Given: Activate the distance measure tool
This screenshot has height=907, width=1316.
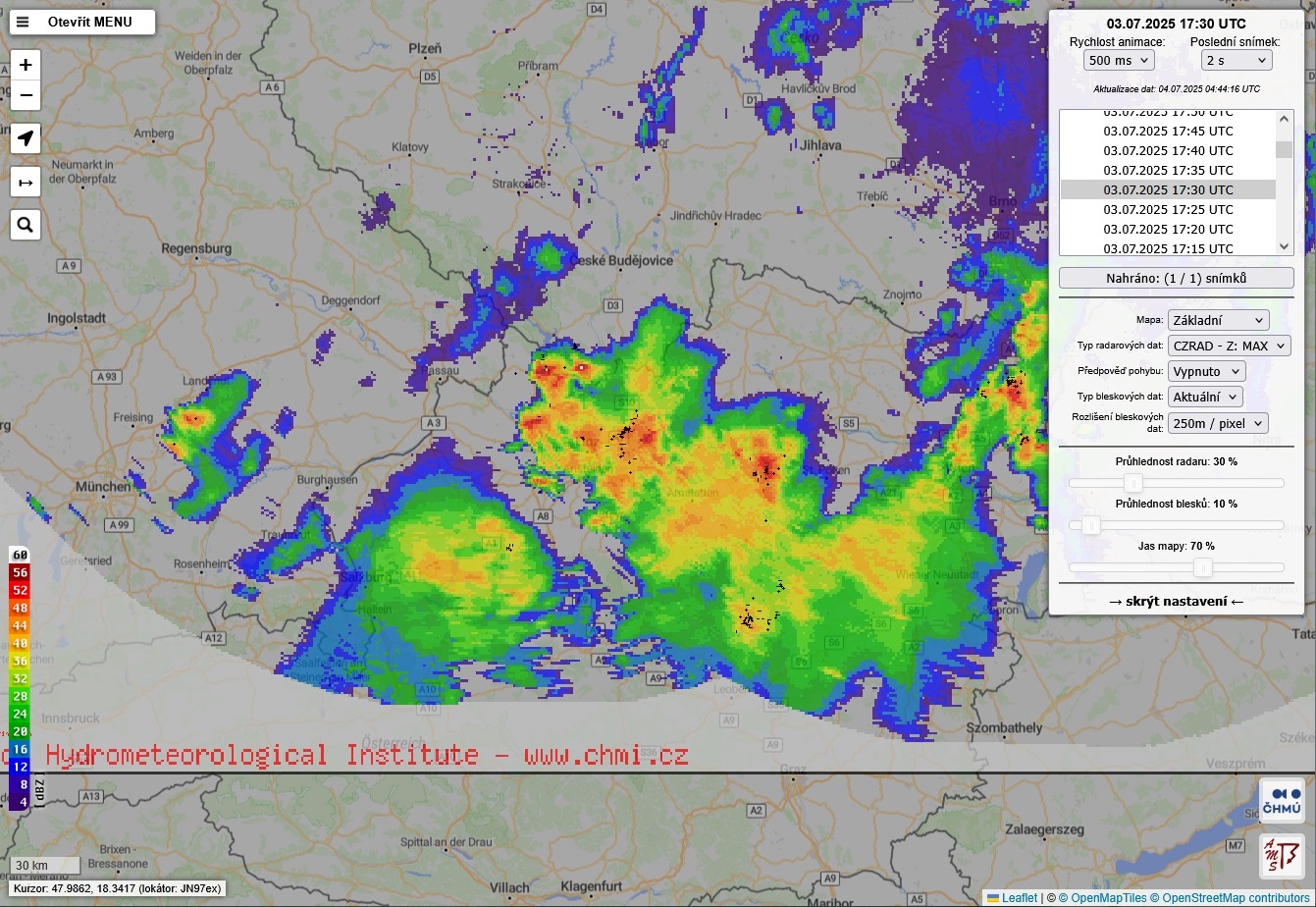Looking at the screenshot, I should [x=26, y=182].
